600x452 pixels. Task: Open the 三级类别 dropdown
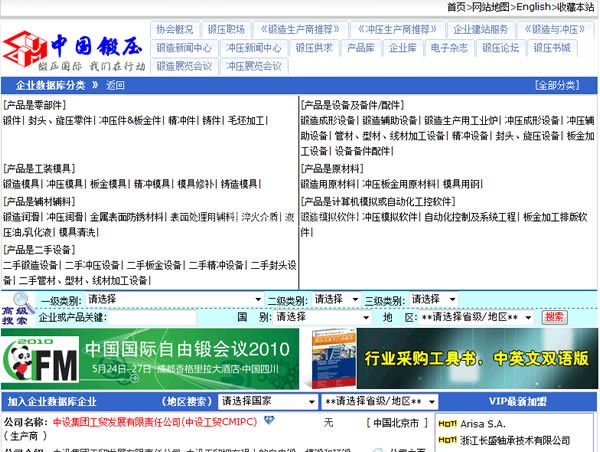pos(434,299)
